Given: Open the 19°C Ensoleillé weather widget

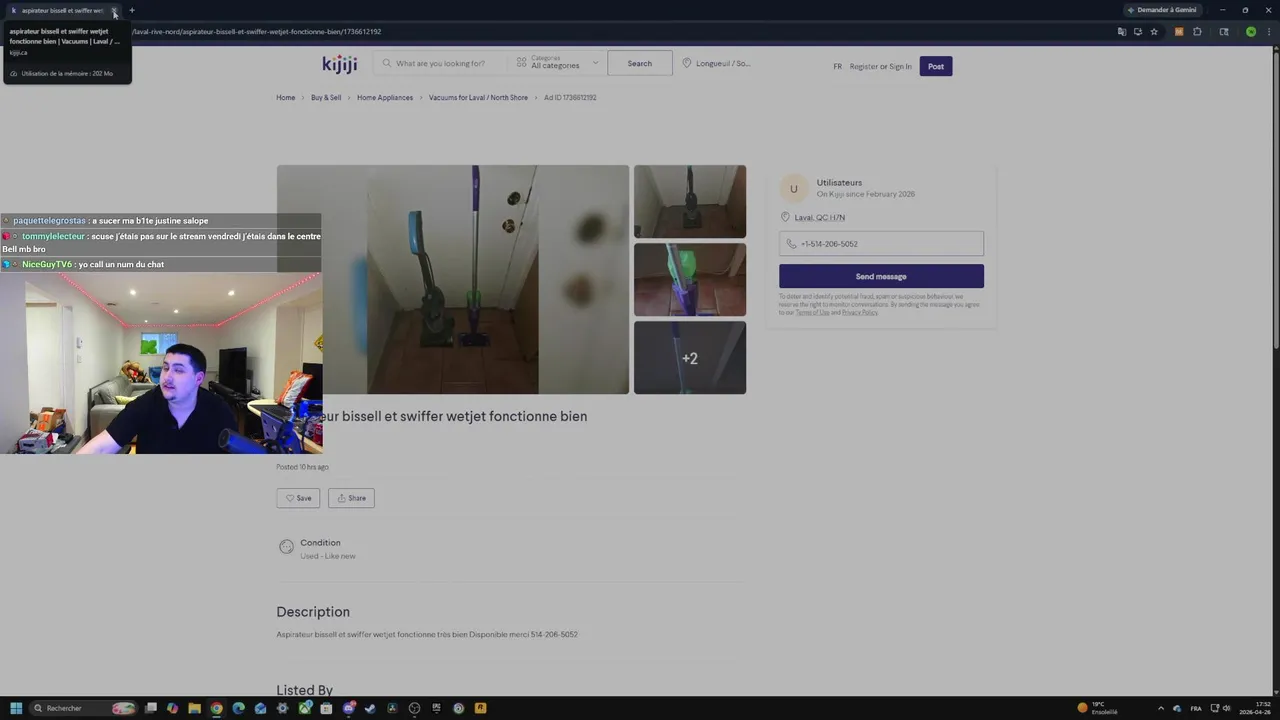Looking at the screenshot, I should coord(1098,708).
